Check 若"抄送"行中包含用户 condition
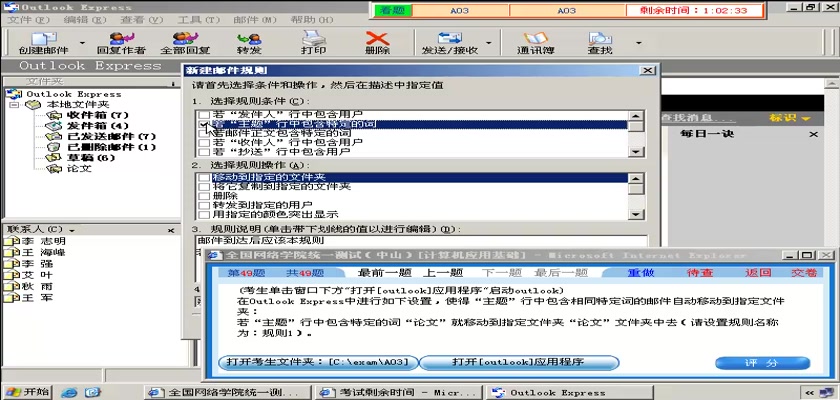 [x=203, y=152]
